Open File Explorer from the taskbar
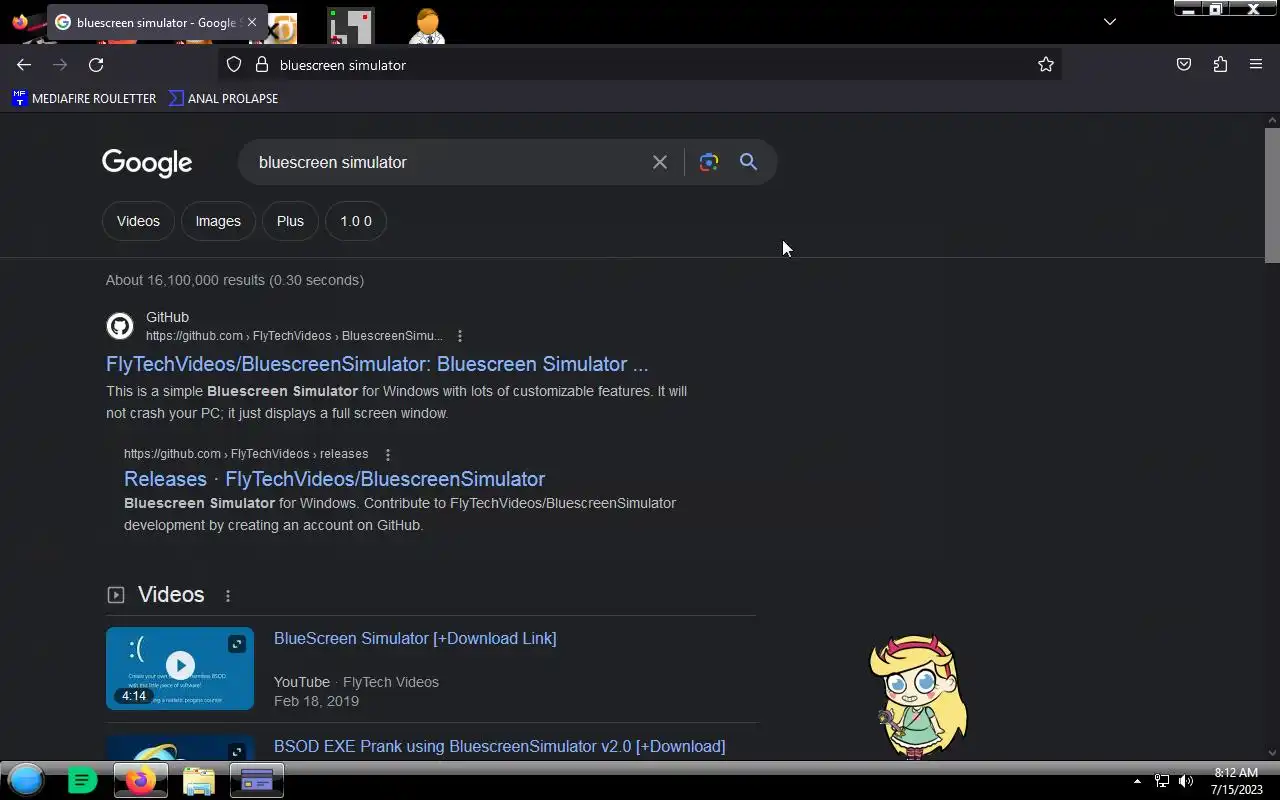This screenshot has height=800, width=1280. 199,780
